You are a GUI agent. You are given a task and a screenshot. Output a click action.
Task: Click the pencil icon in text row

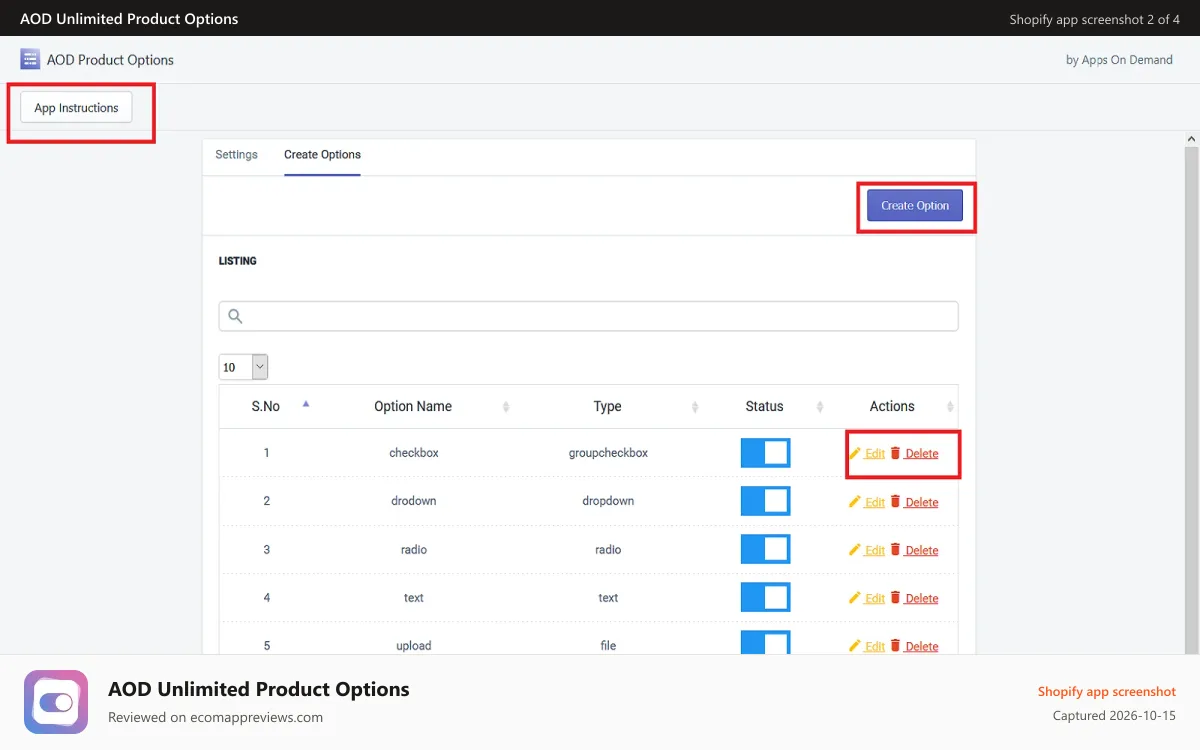855,597
